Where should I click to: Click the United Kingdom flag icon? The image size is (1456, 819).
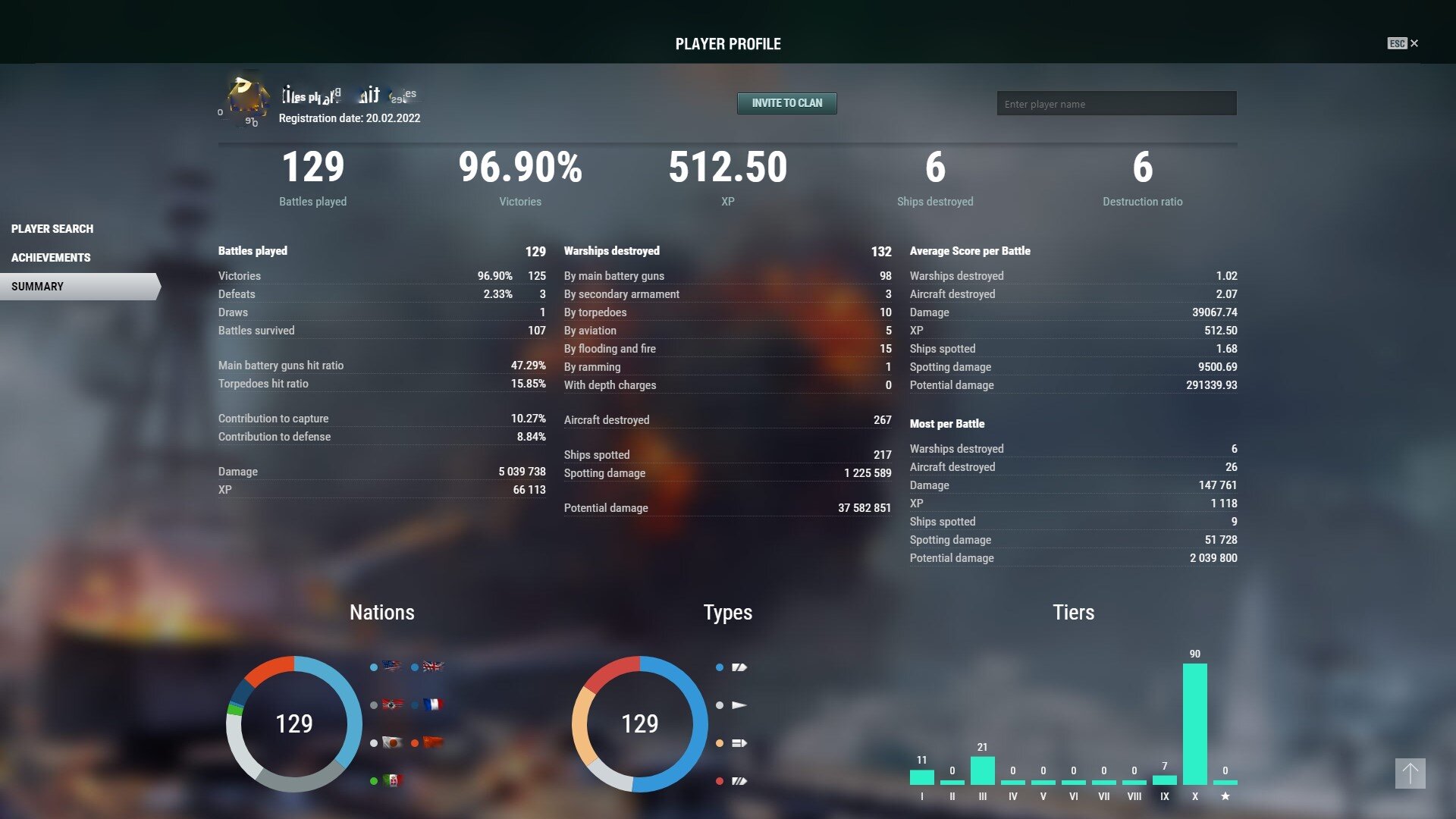(433, 667)
